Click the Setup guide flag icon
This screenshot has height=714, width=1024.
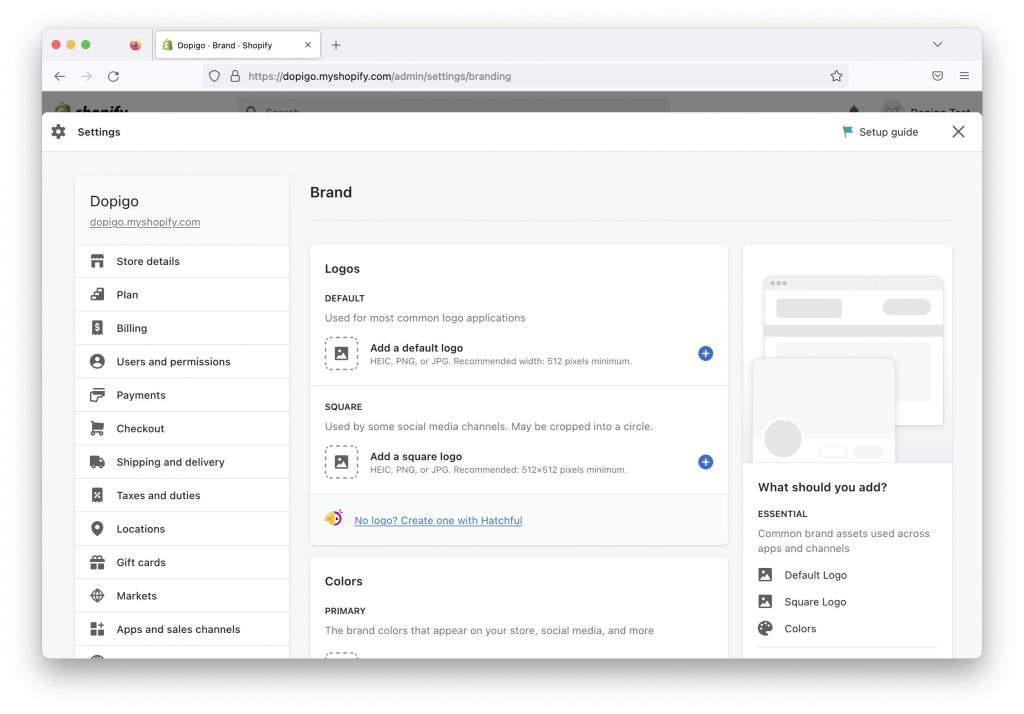pos(847,132)
